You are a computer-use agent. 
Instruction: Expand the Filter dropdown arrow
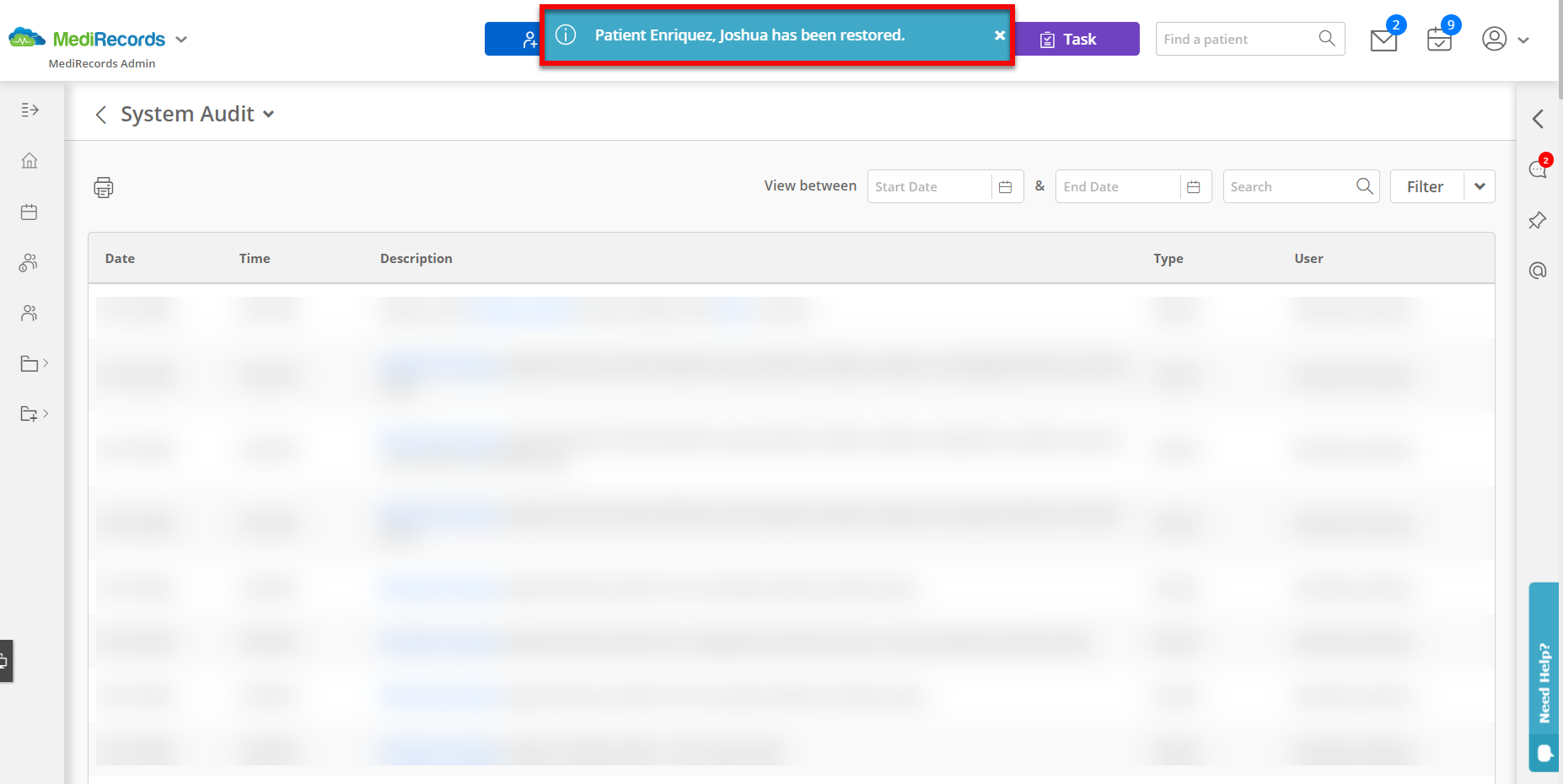click(x=1480, y=186)
